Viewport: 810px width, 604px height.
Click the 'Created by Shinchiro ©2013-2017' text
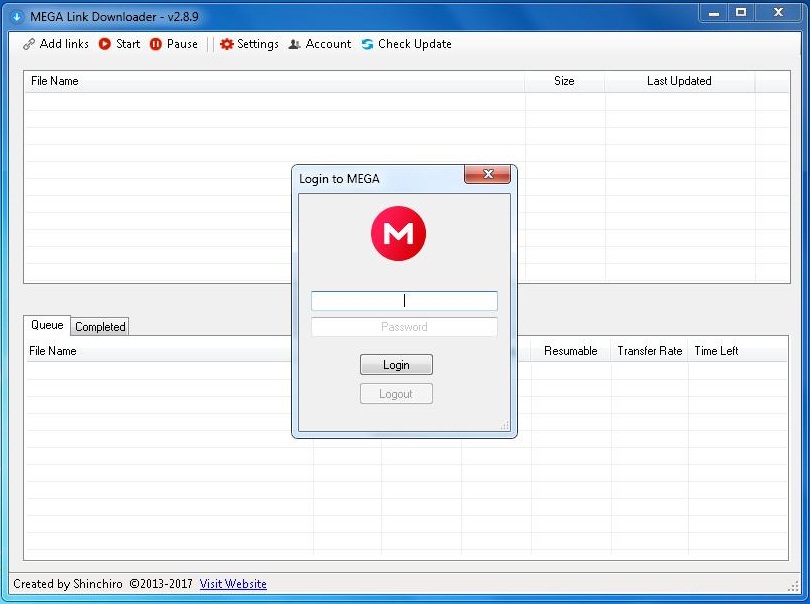(103, 584)
